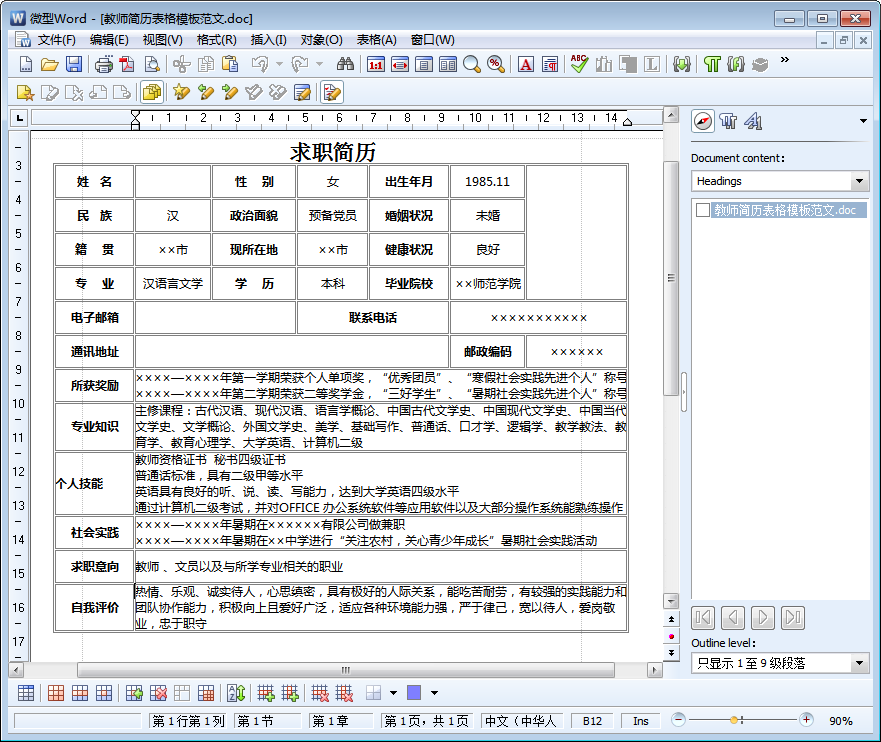The height and width of the screenshot is (742, 881).
Task: Open the 窗口(W) menu
Action: (x=433, y=40)
